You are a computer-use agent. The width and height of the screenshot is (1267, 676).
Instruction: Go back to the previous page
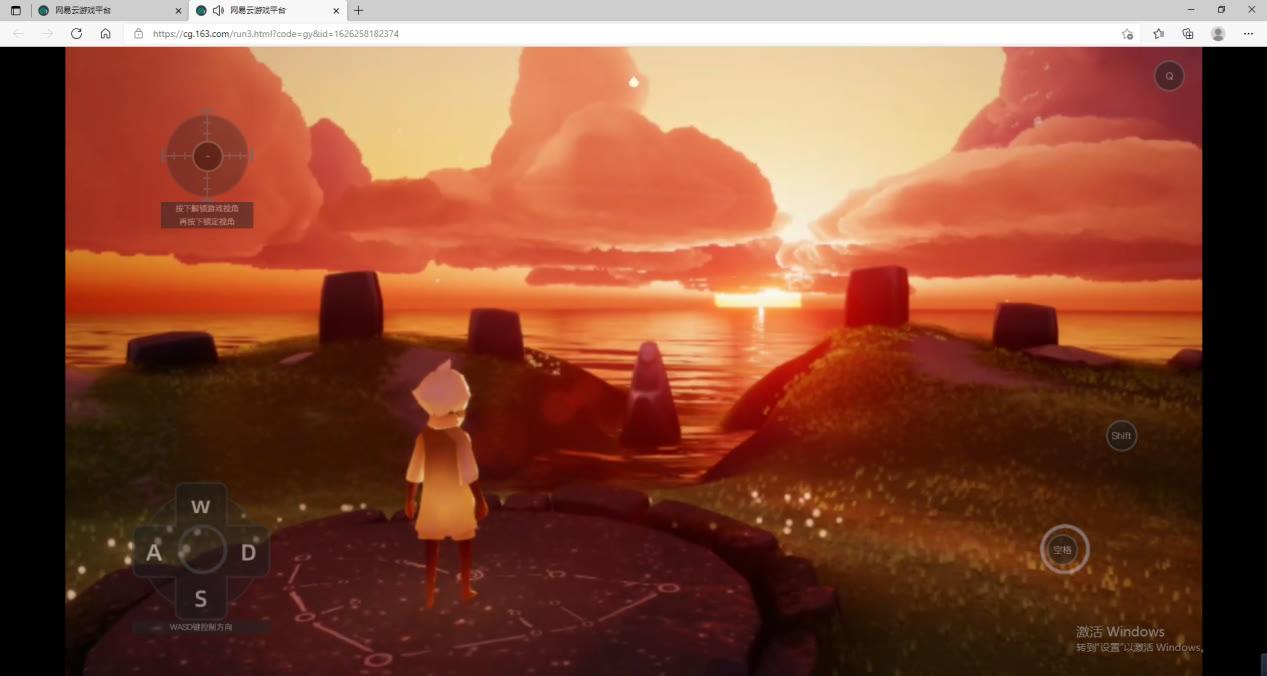18,33
